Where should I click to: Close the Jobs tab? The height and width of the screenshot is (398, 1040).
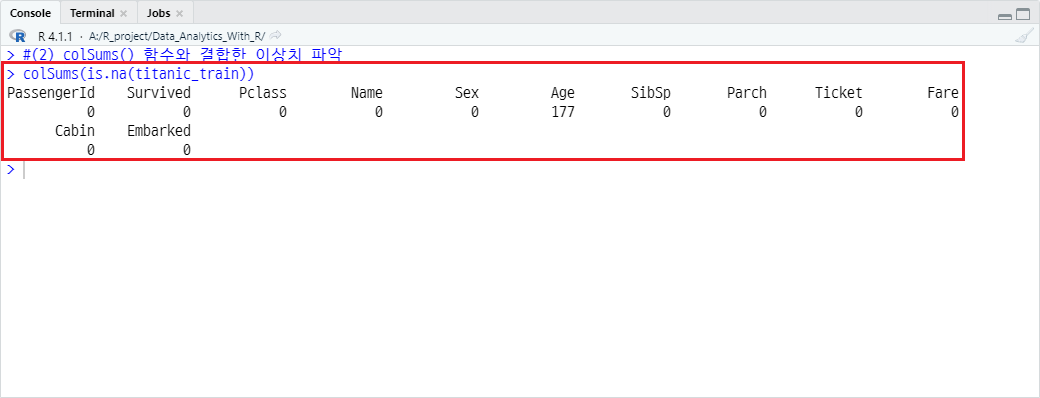click(179, 13)
